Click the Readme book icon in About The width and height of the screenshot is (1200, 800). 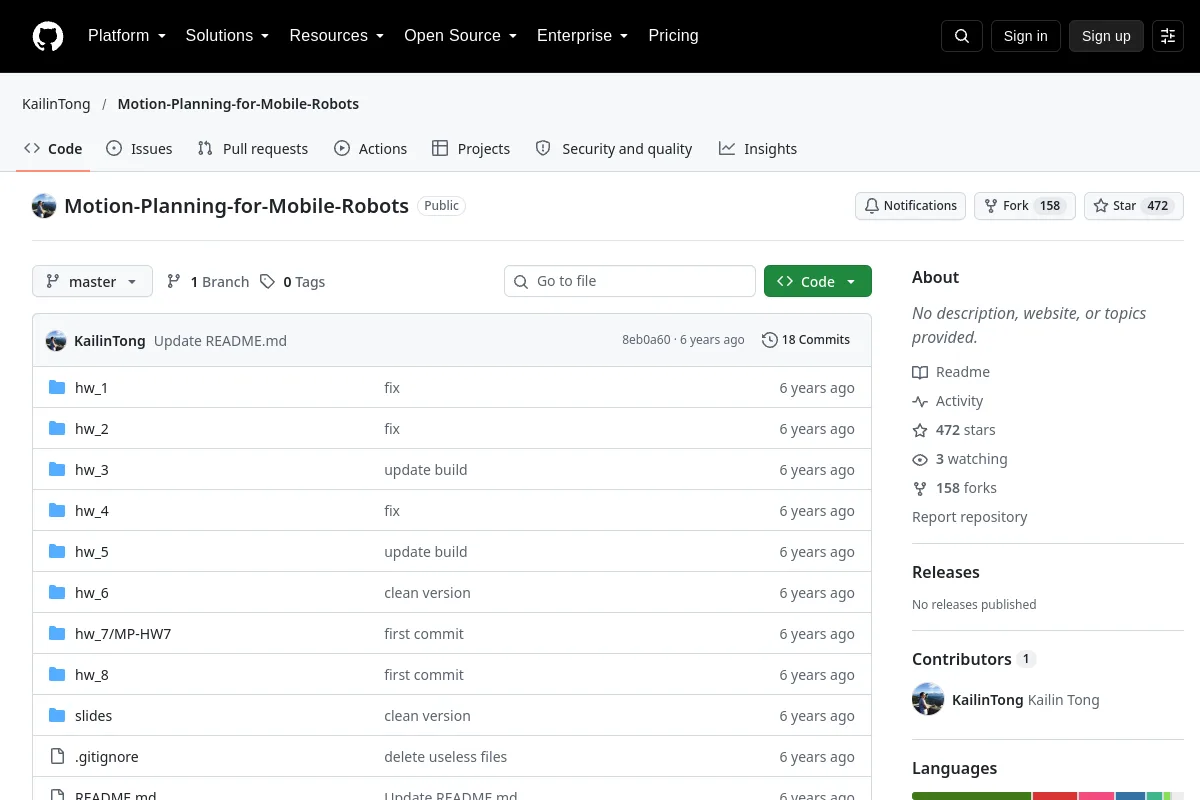[920, 372]
